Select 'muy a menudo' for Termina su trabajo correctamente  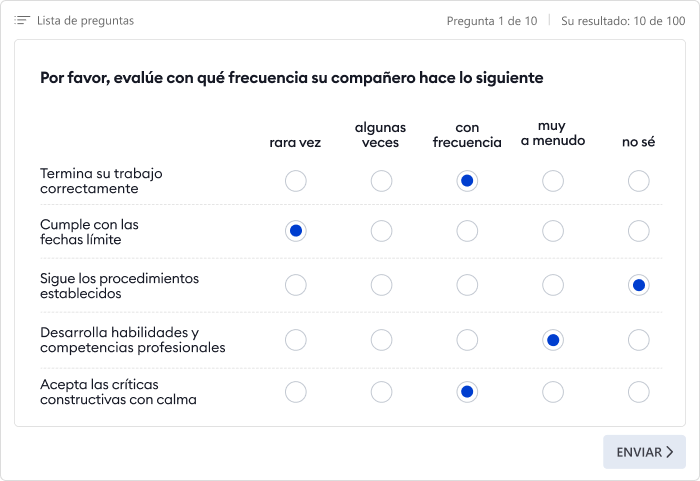(553, 181)
